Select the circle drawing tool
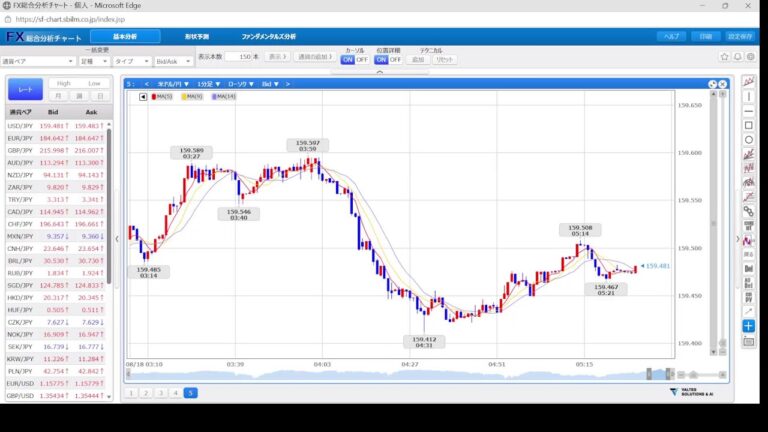 (748, 140)
